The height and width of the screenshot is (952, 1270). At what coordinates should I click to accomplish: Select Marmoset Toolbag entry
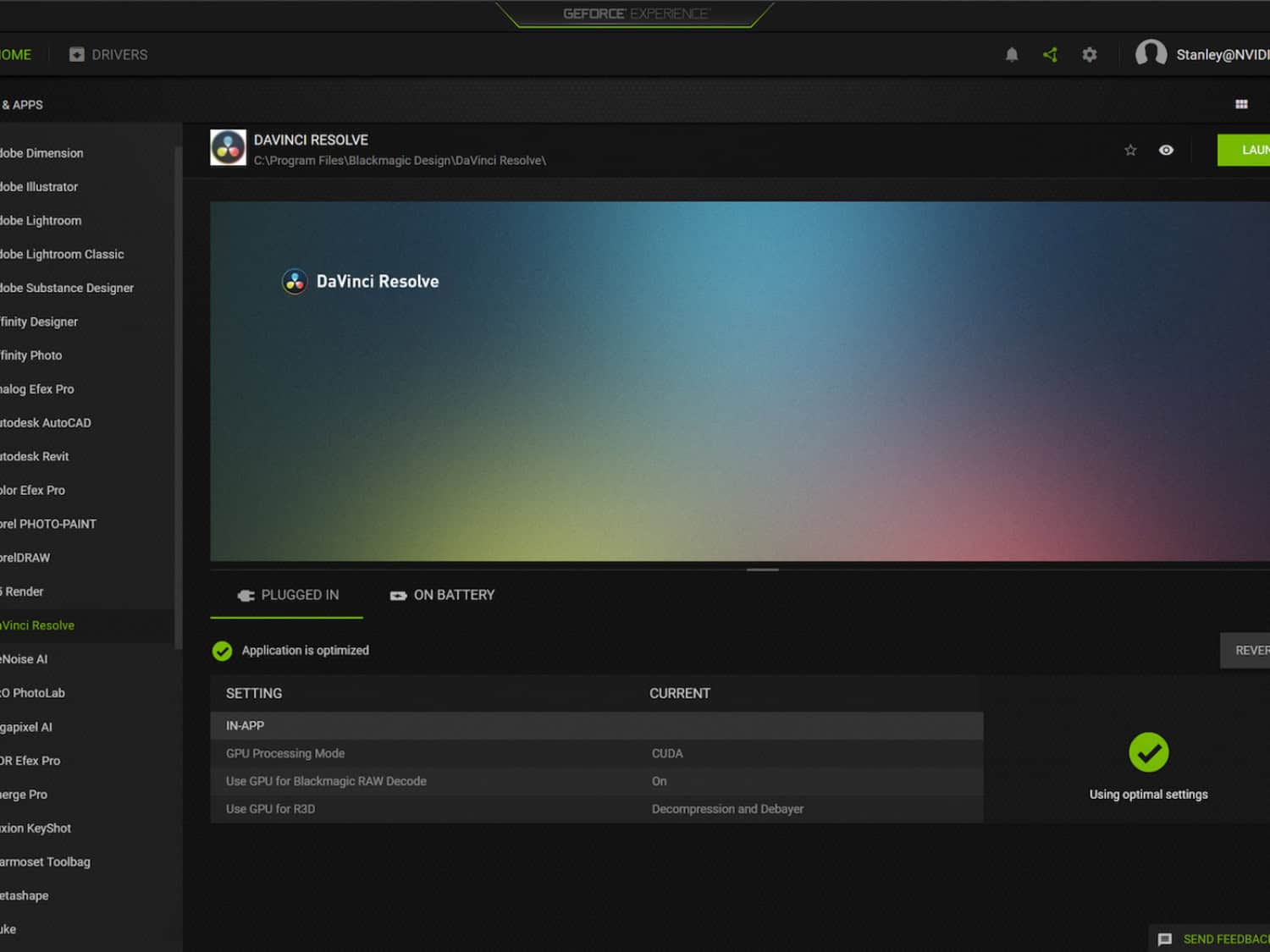[x=46, y=862]
